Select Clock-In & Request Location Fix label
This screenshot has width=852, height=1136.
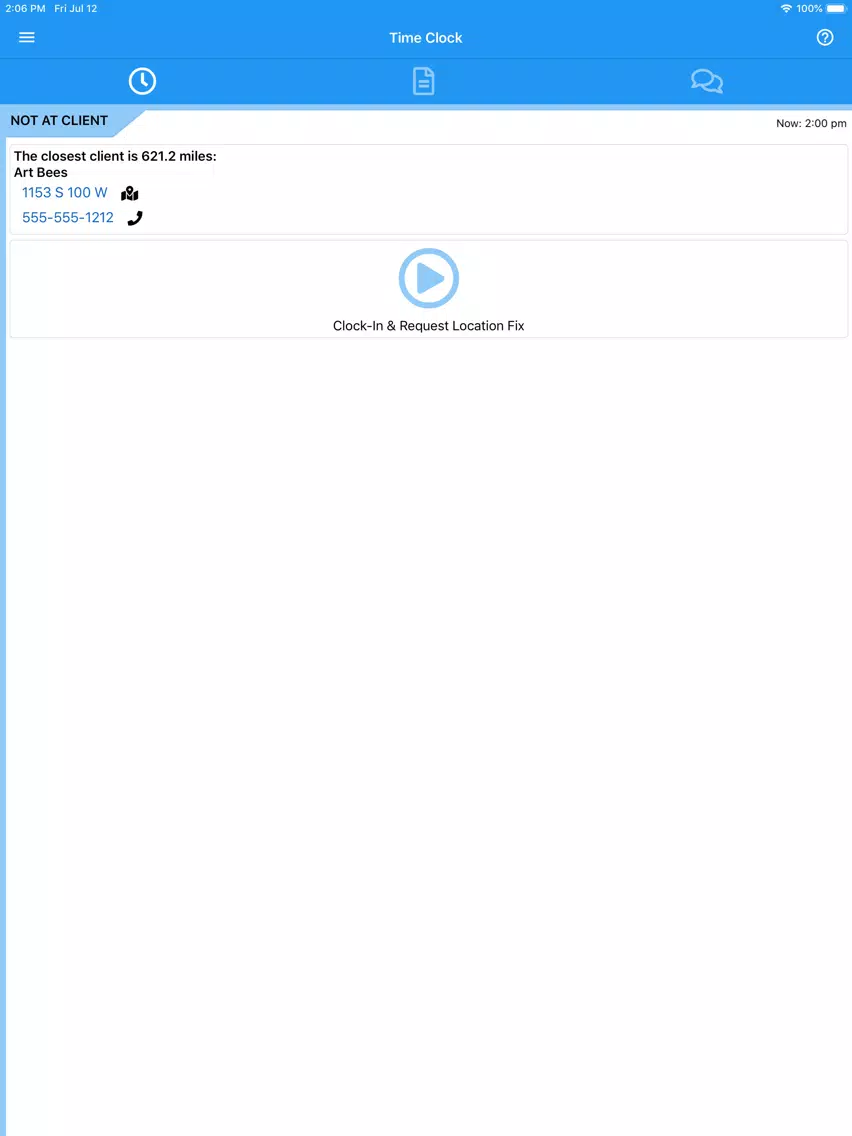[x=428, y=326]
